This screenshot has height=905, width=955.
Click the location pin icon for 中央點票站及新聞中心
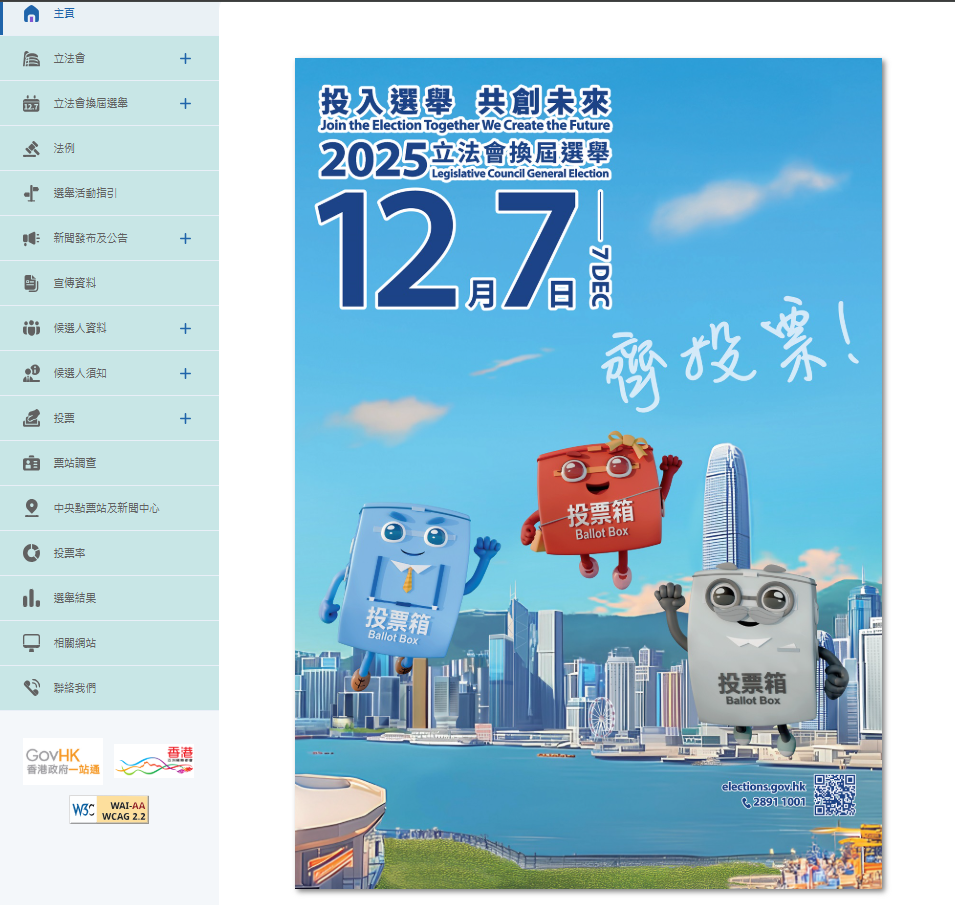click(x=31, y=508)
